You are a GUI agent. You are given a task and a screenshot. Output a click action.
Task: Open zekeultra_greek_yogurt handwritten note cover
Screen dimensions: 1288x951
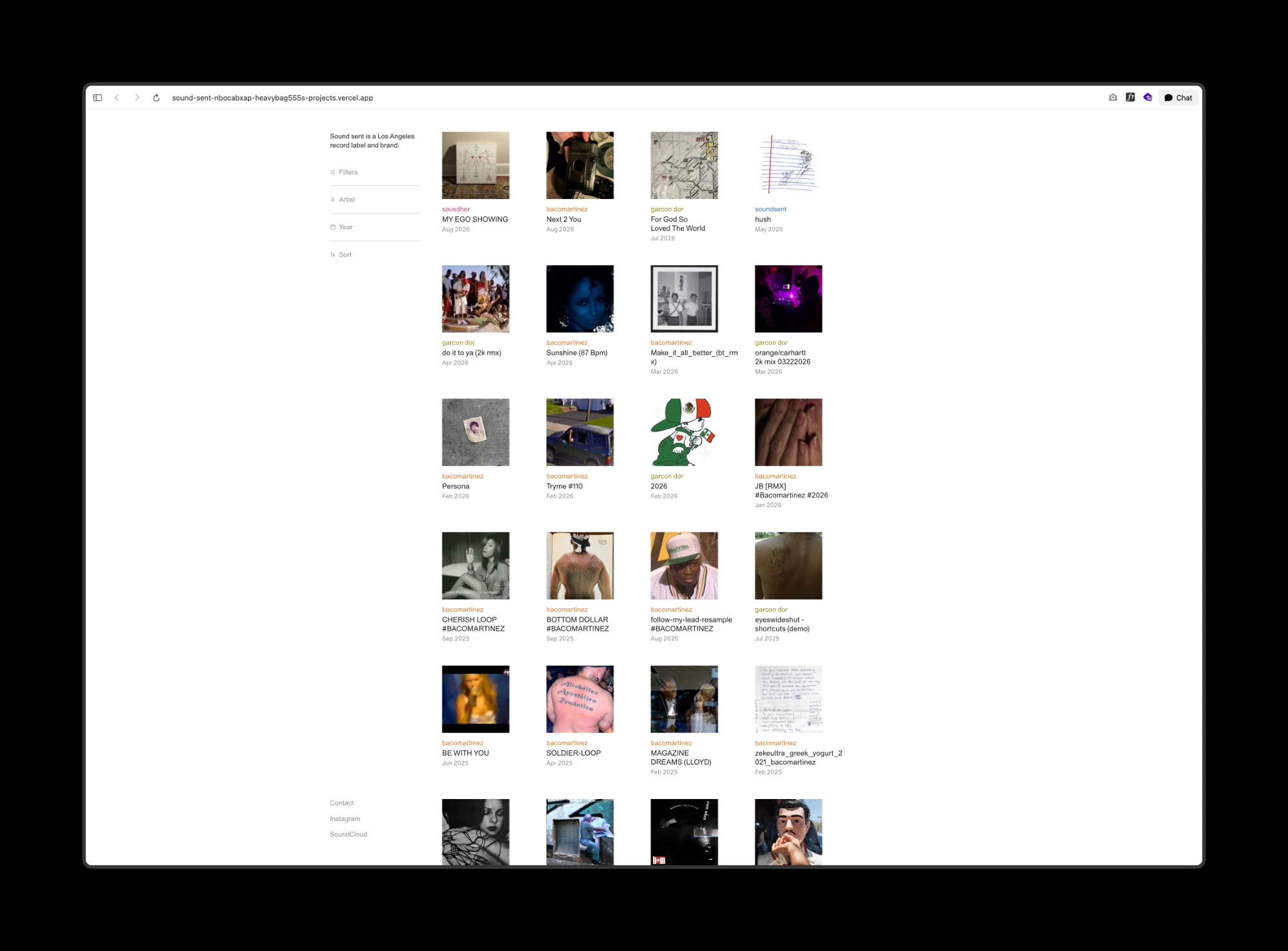[x=788, y=699]
